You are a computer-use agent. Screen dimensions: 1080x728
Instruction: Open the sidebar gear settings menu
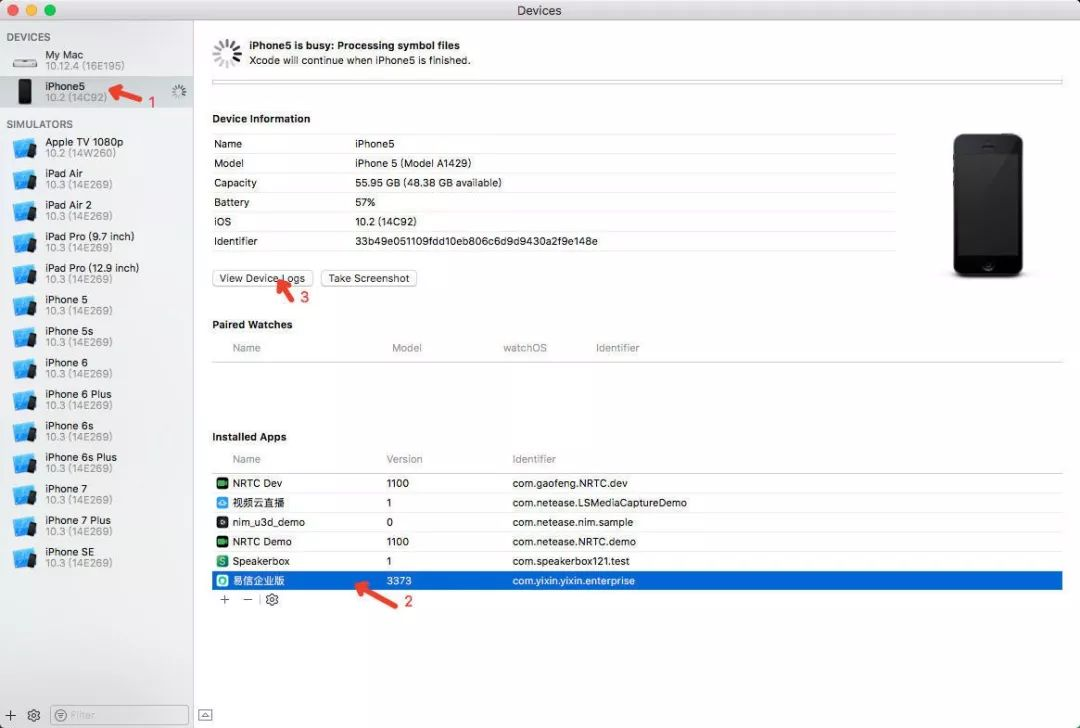click(34, 716)
